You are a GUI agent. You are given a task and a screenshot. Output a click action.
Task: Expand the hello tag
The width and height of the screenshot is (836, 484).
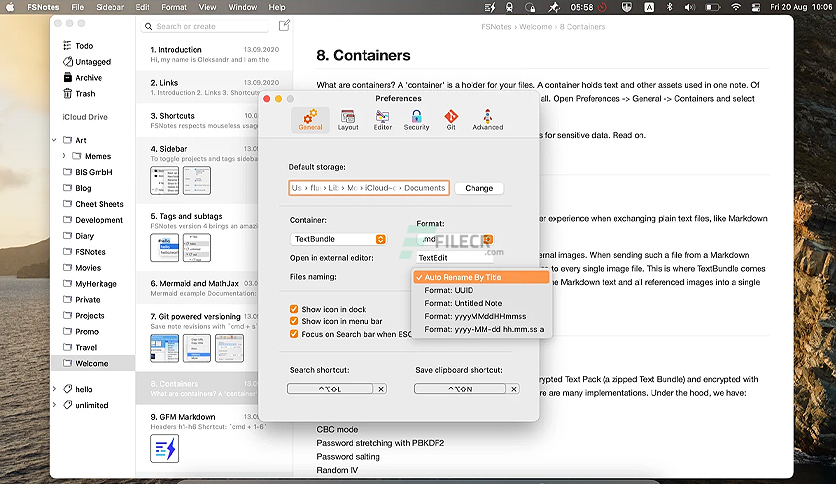click(x=54, y=389)
